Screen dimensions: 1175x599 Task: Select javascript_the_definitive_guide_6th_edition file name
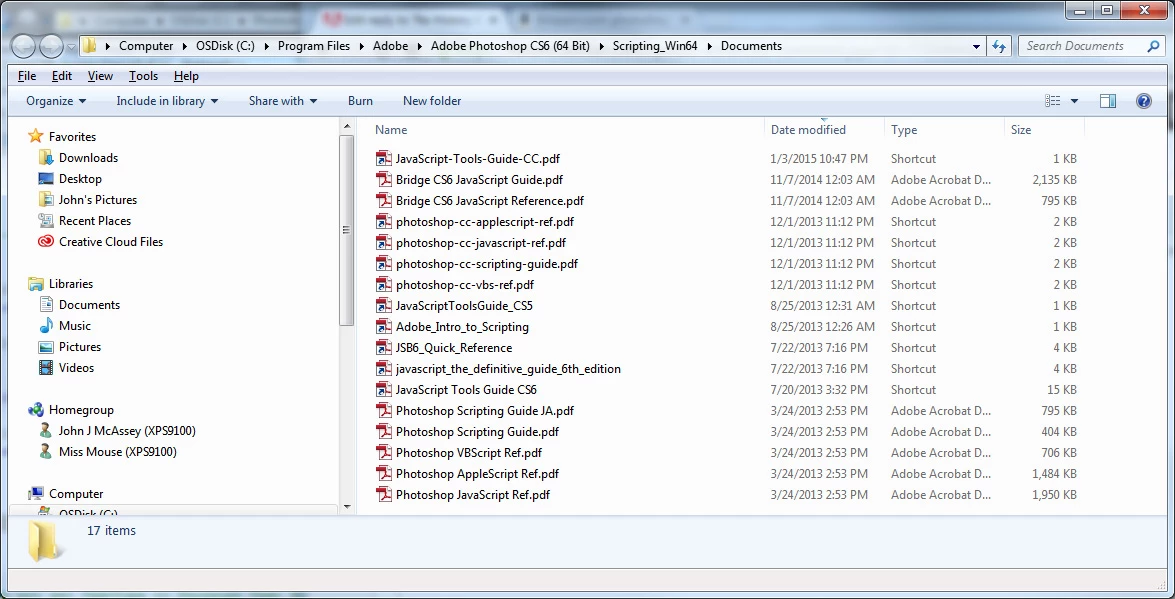(x=508, y=368)
